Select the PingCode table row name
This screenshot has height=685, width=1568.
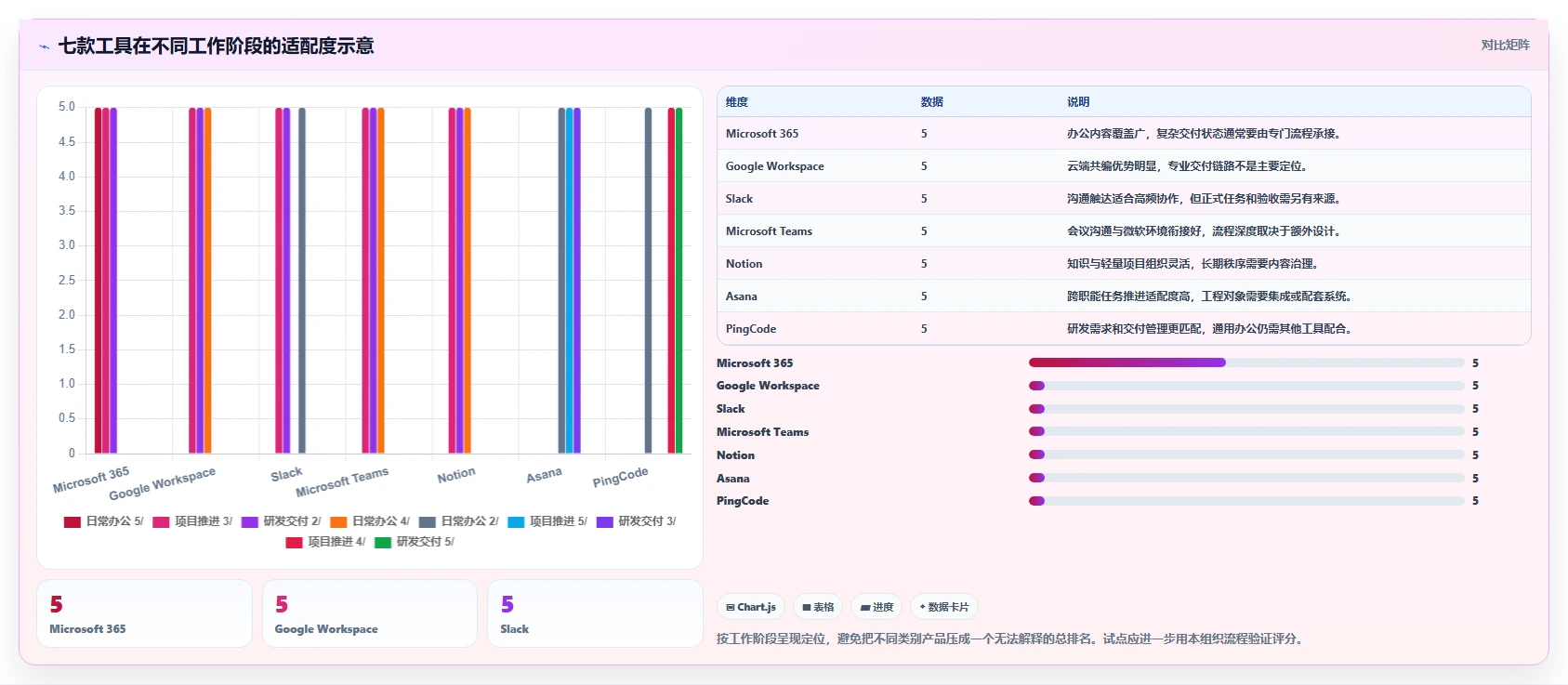[751, 329]
